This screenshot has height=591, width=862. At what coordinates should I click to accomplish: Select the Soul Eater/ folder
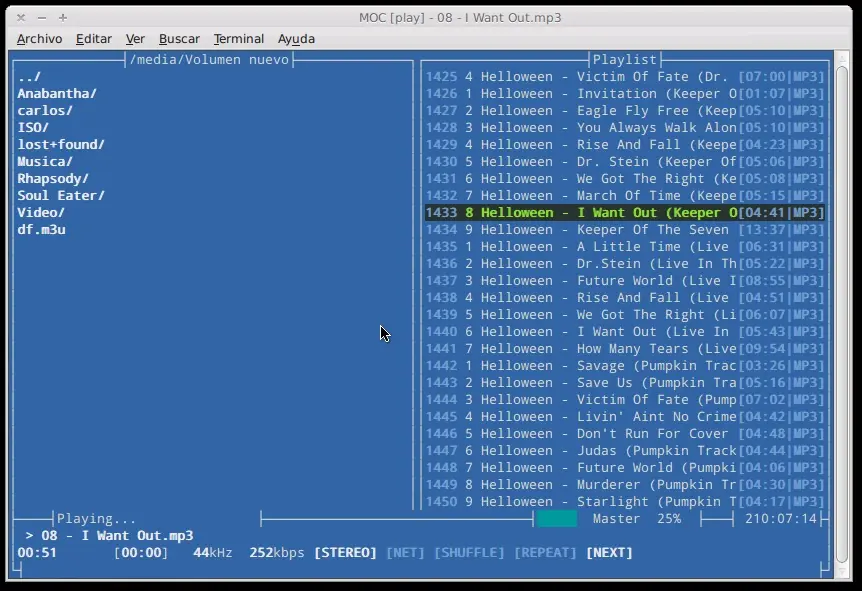(x=61, y=196)
